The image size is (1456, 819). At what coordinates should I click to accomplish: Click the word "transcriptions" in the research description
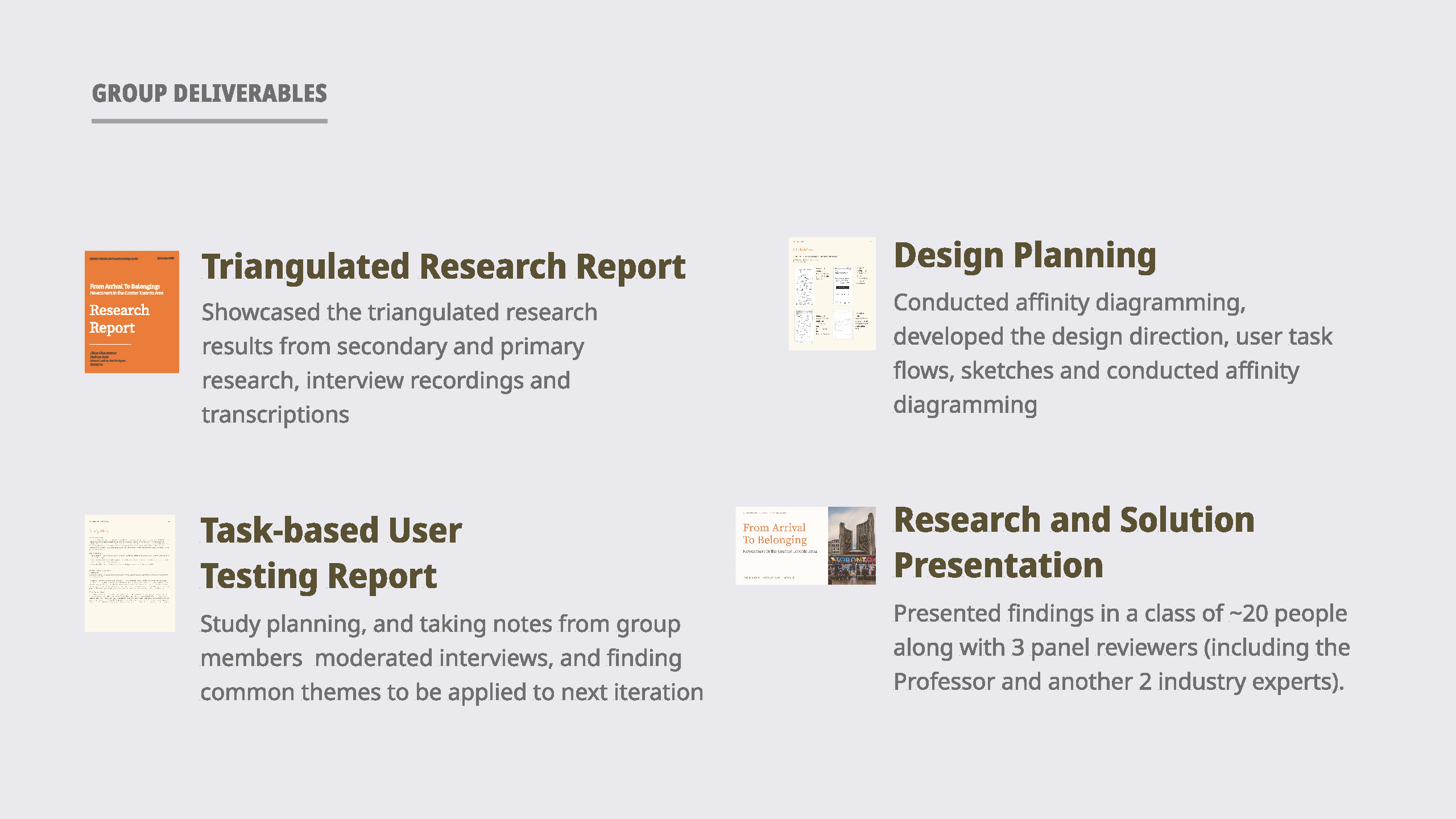pos(275,415)
